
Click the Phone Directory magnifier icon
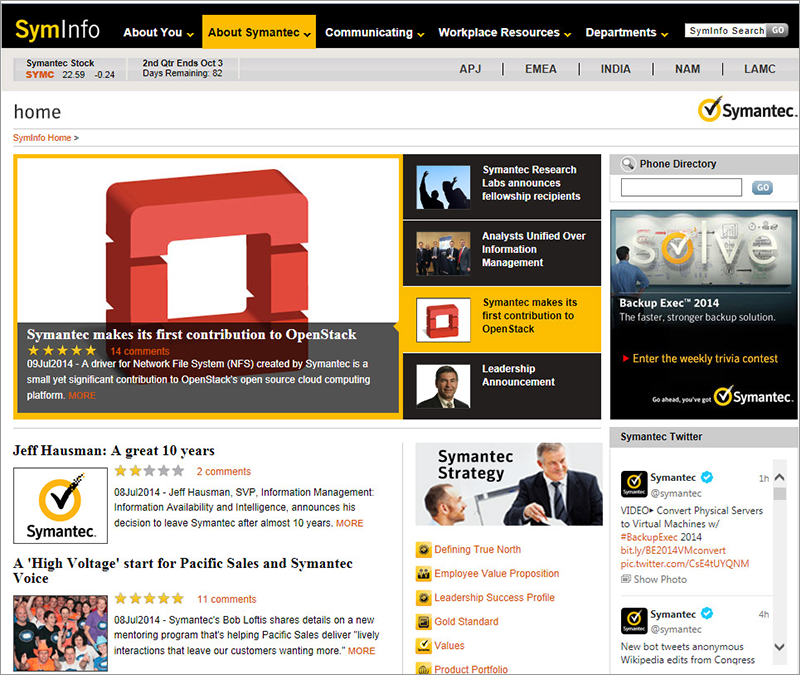coord(628,164)
